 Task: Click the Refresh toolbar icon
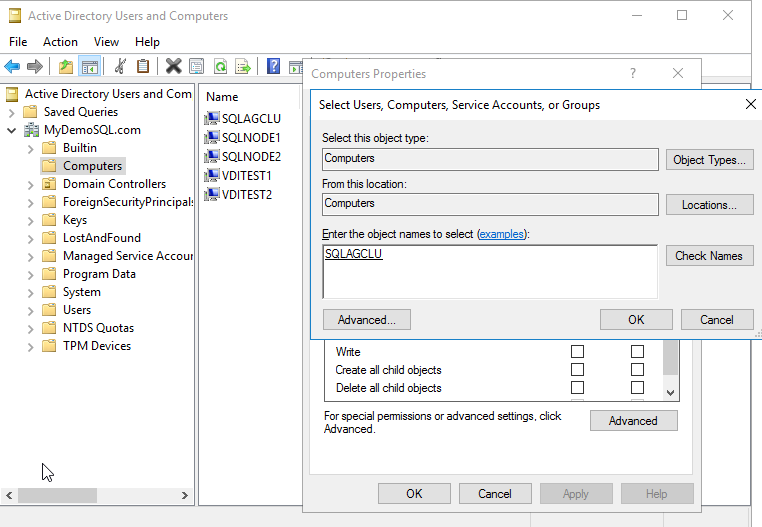[219, 67]
